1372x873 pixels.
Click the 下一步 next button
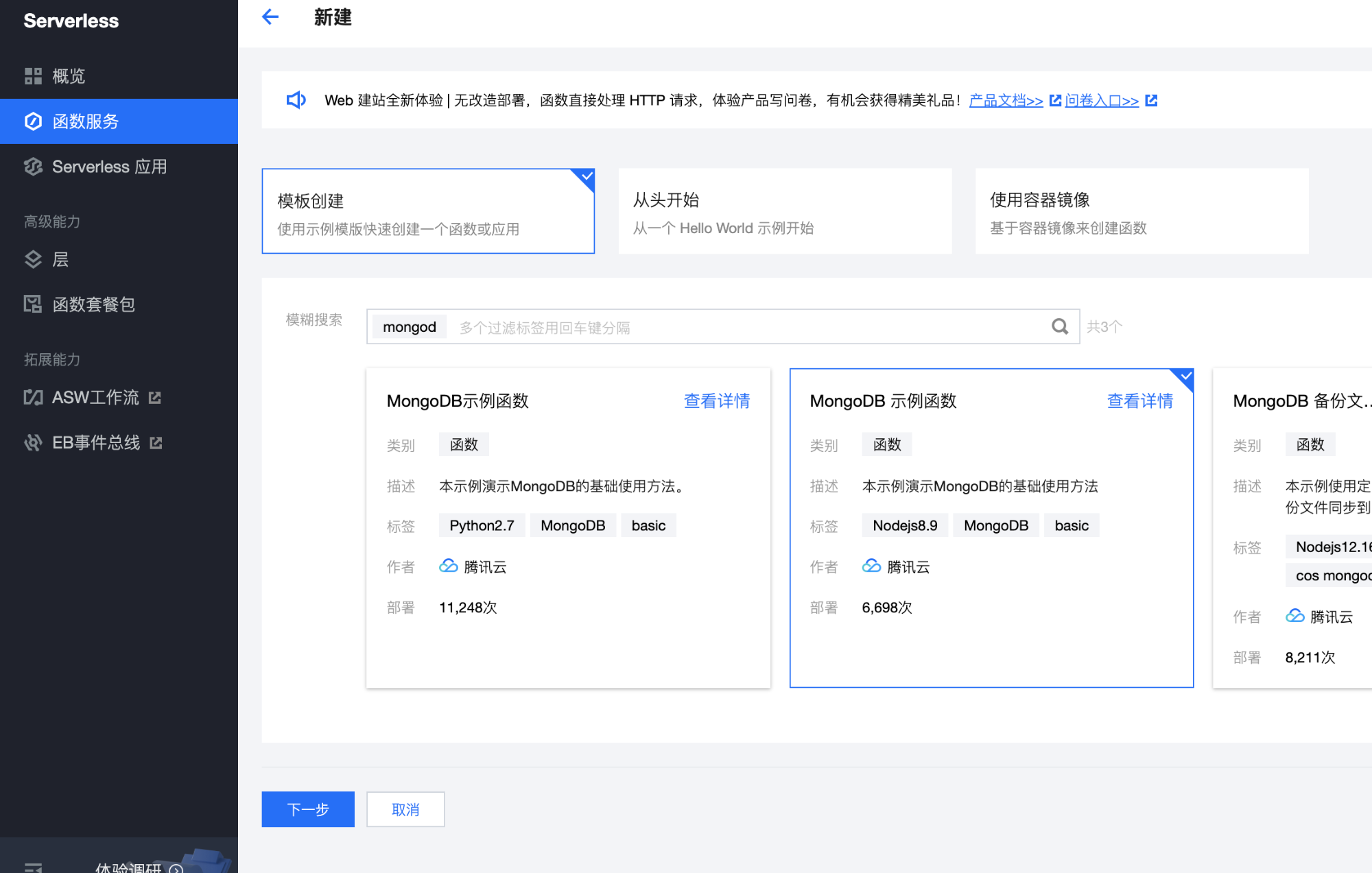coord(308,809)
